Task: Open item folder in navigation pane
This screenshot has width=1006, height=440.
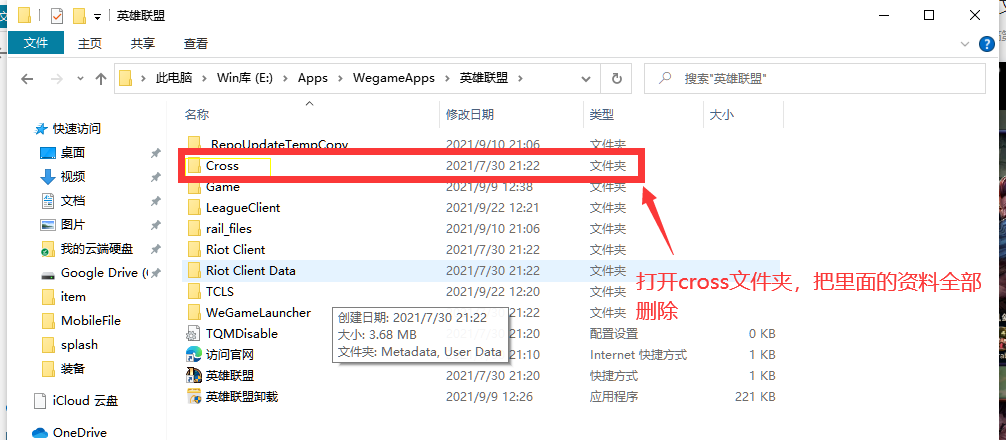Action: pyautogui.click(x=73, y=296)
